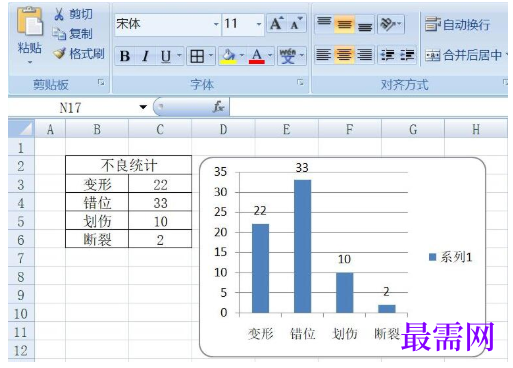Select row 7 header
The image size is (513, 368).
click(x=21, y=258)
